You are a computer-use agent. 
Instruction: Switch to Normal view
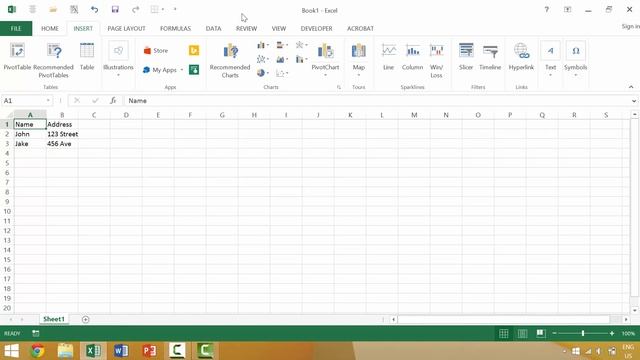point(504,333)
